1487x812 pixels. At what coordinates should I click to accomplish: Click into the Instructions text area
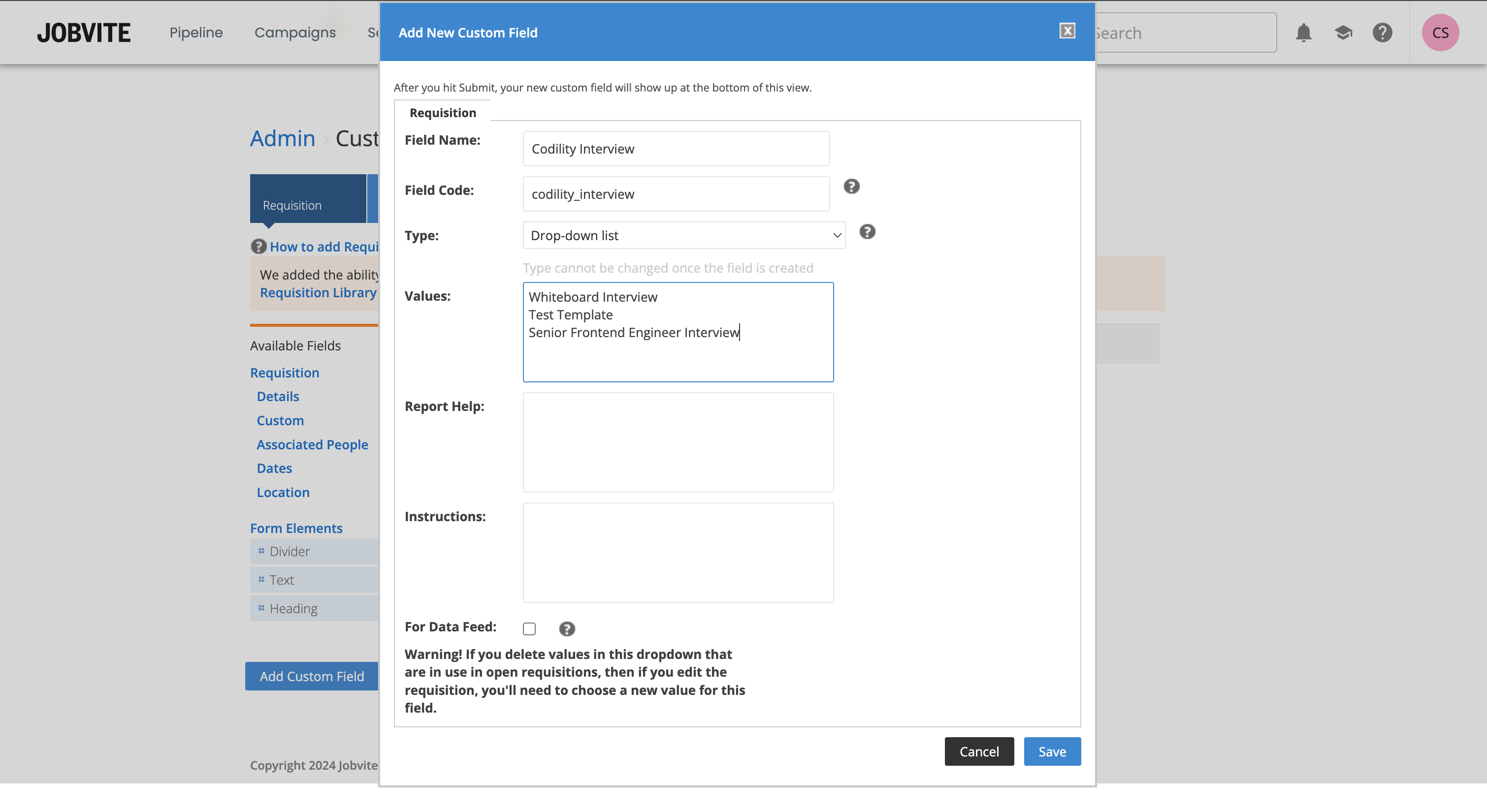tap(678, 552)
